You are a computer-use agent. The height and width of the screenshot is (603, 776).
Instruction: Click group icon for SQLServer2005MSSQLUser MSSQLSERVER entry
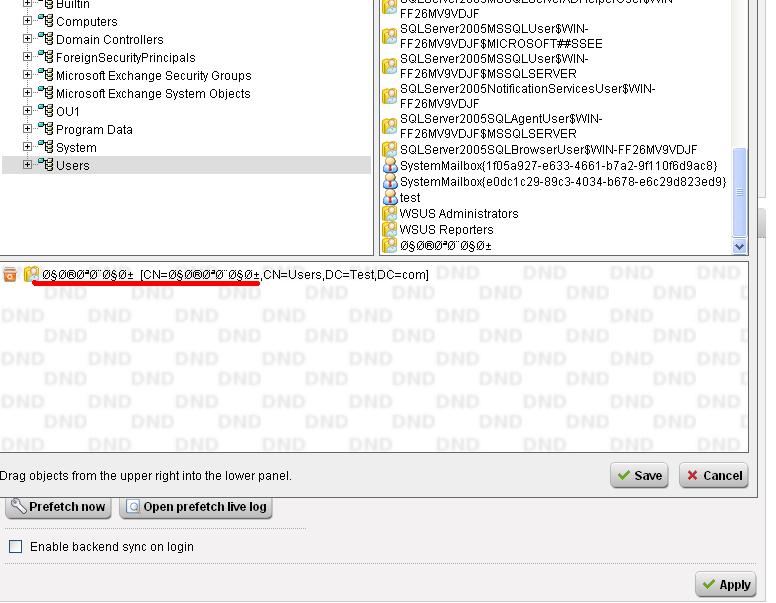click(389, 66)
